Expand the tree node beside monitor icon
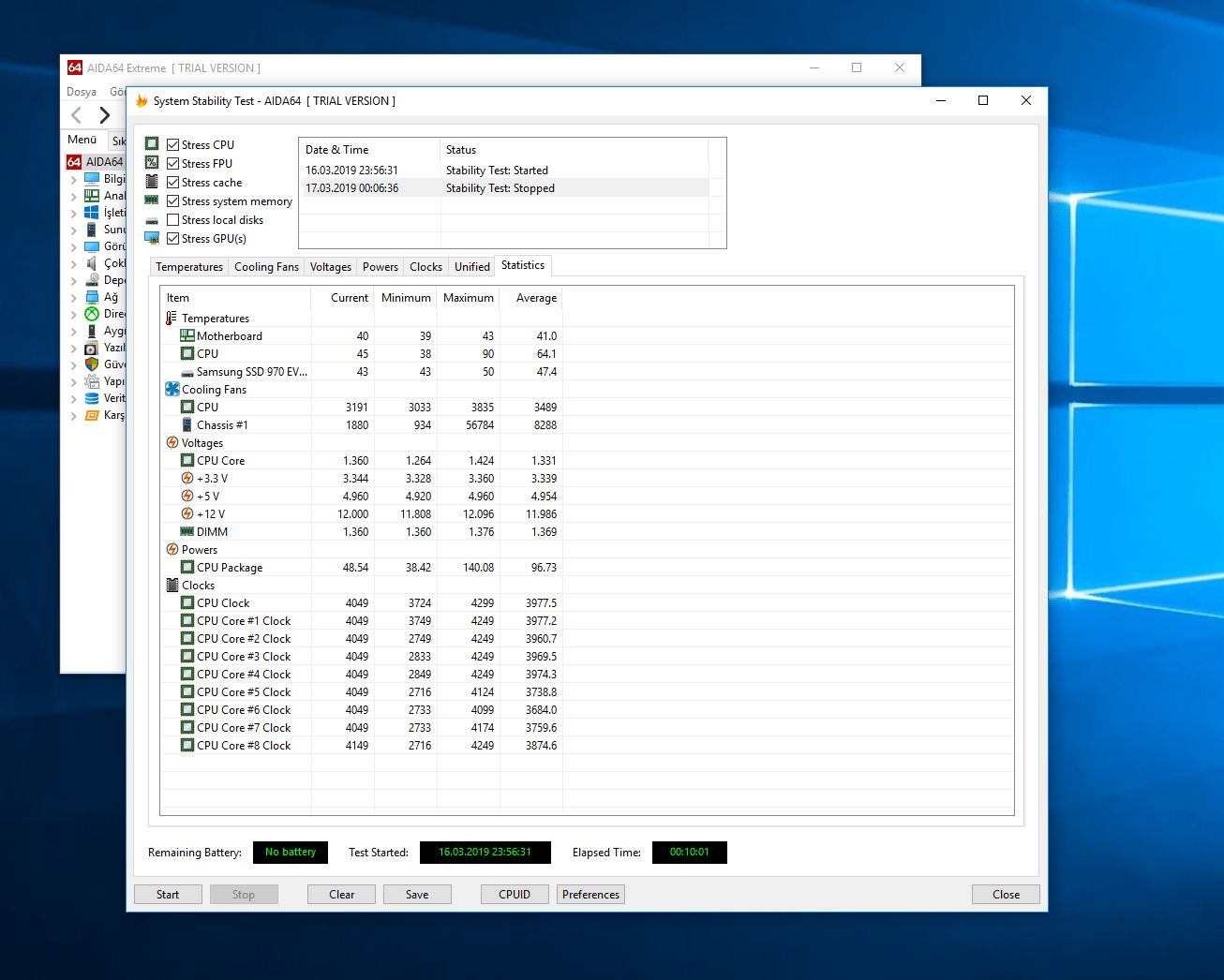 click(74, 247)
